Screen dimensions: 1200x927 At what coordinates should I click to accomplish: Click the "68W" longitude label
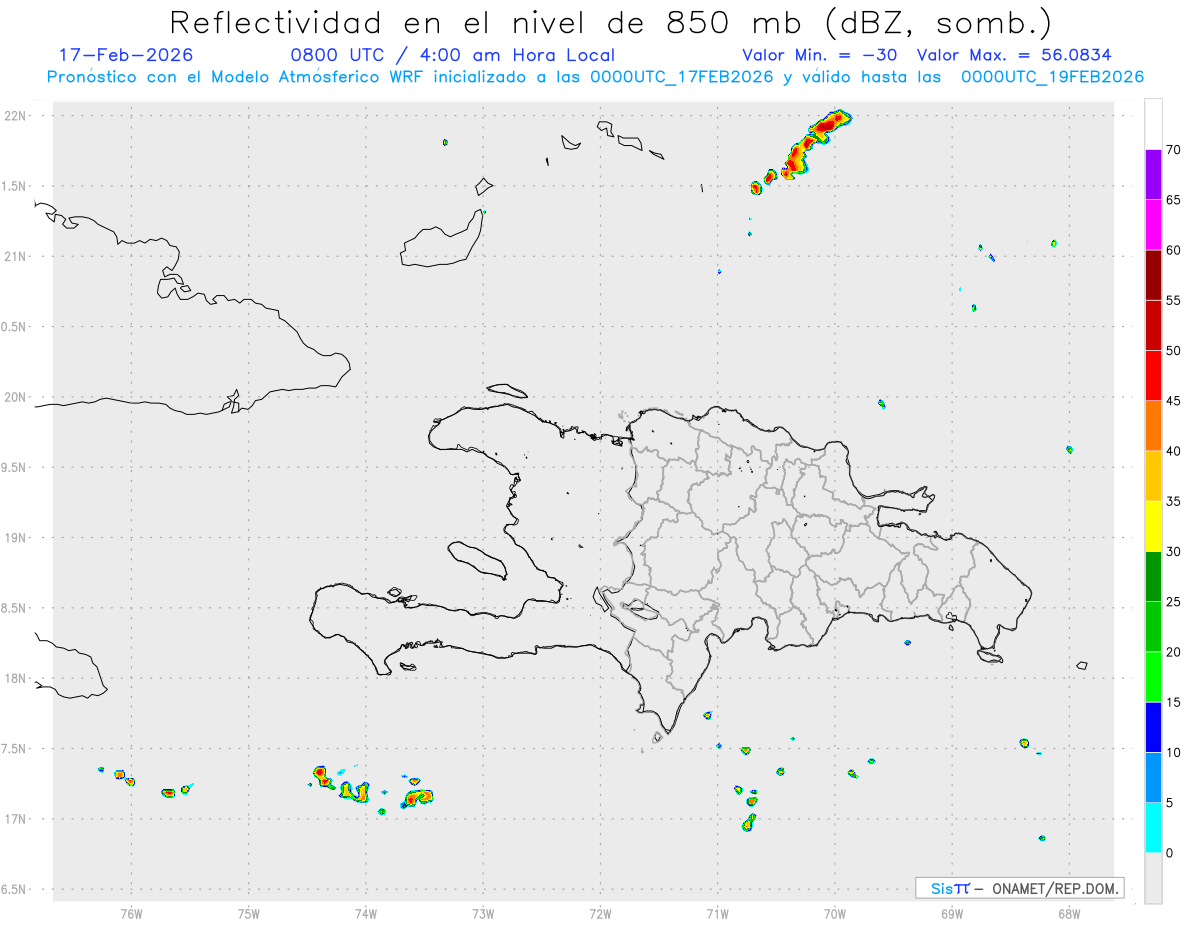[1069, 913]
